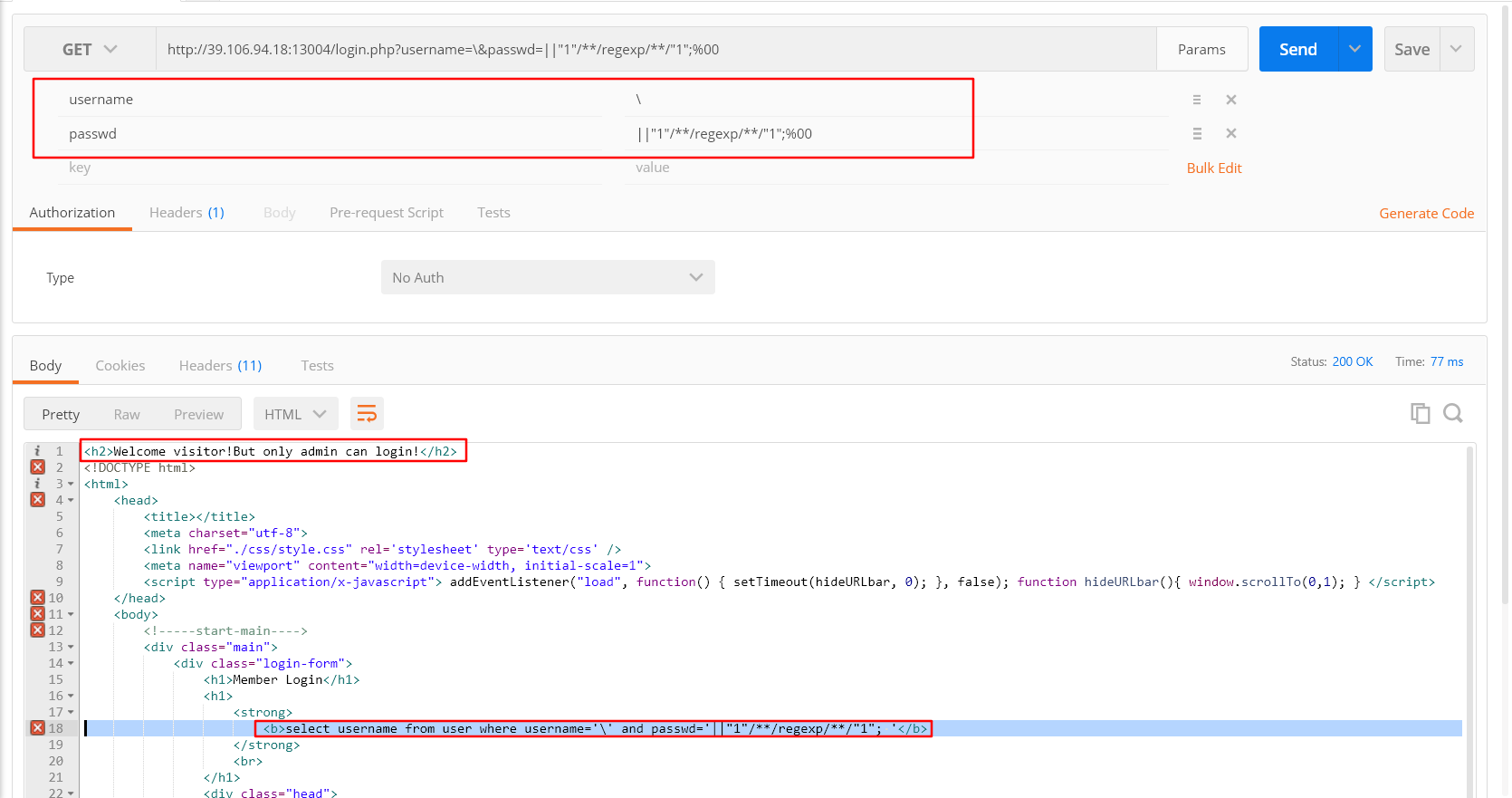This screenshot has height=798, width=1512.
Task: Grab the reorder handle on passwd row
Action: [1197, 134]
